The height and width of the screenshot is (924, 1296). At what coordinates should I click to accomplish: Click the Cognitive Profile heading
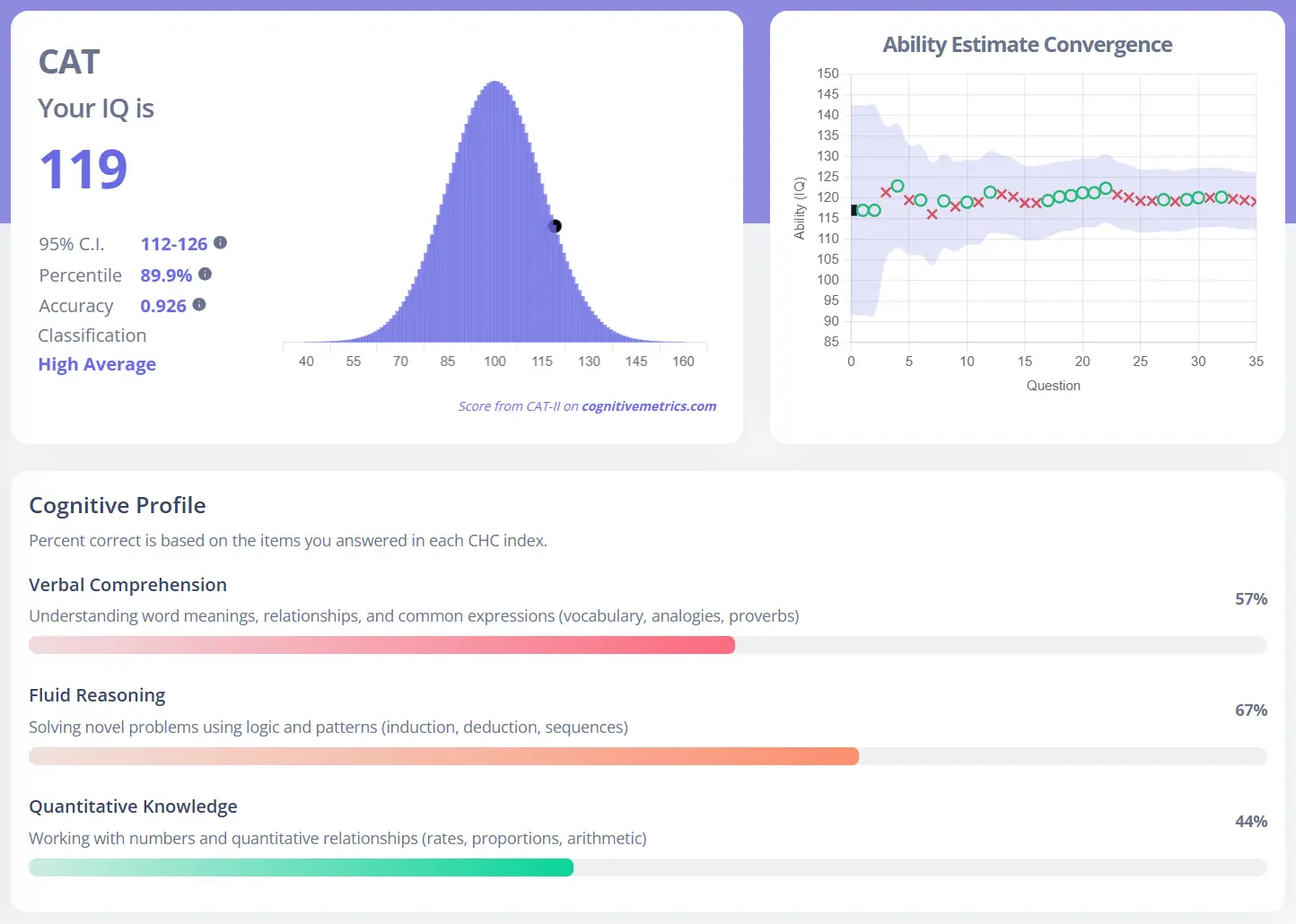[x=118, y=505]
